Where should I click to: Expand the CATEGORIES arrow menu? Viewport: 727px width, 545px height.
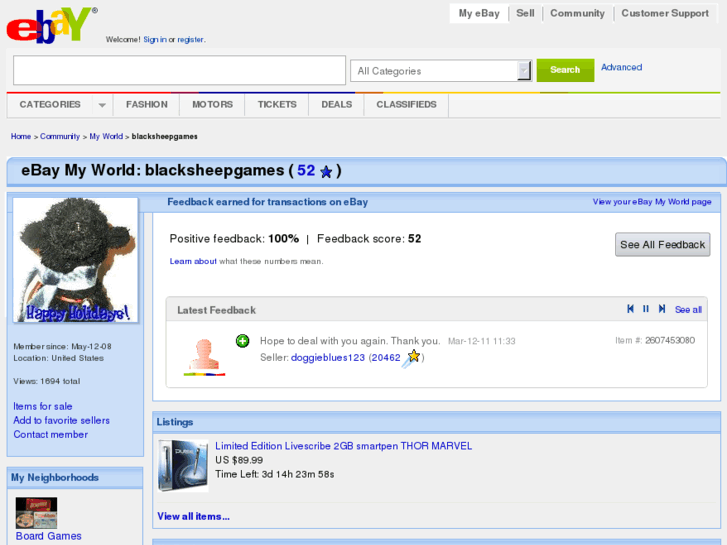[x=102, y=105]
